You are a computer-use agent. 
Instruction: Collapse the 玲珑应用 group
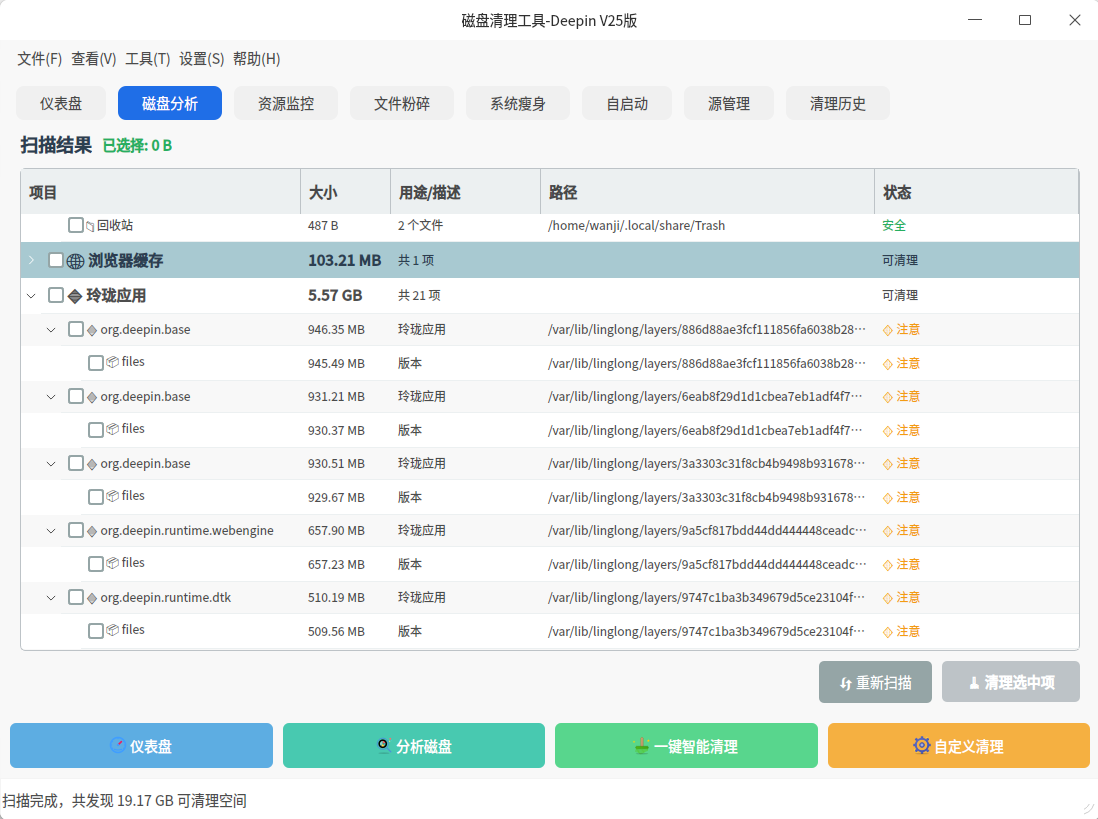click(x=31, y=296)
